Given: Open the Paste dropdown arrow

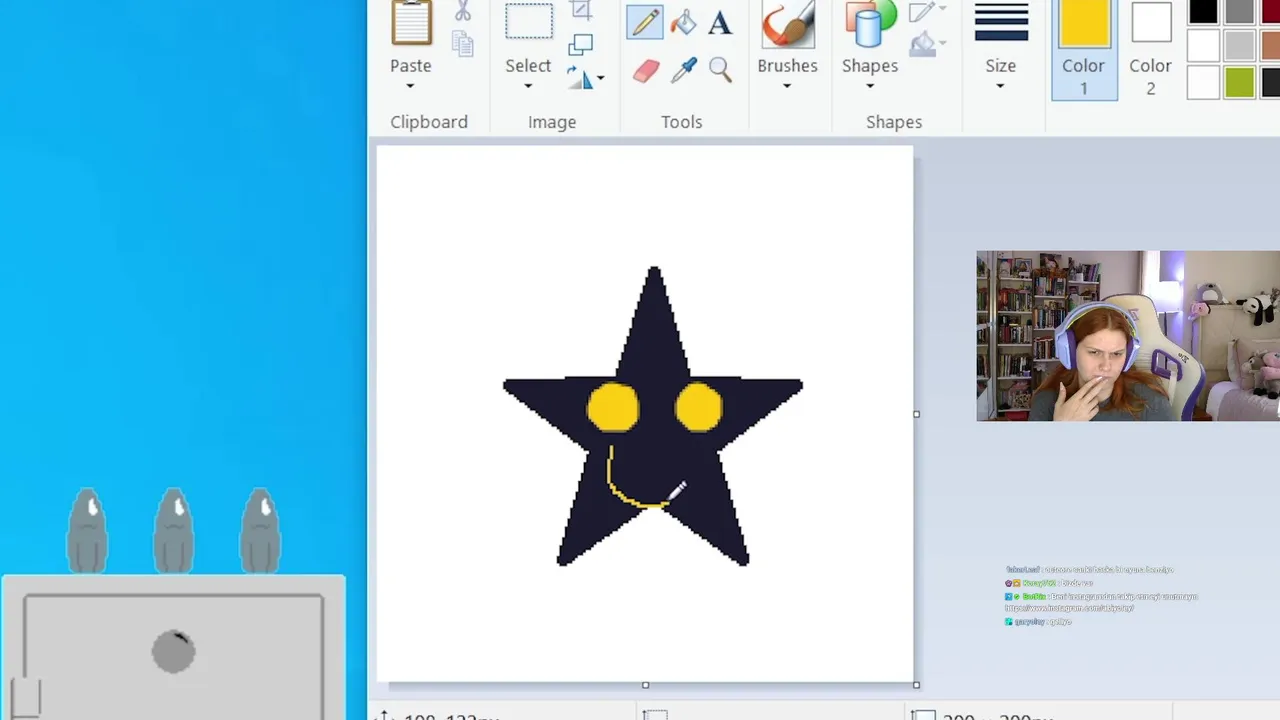Looking at the screenshot, I should pos(411,87).
